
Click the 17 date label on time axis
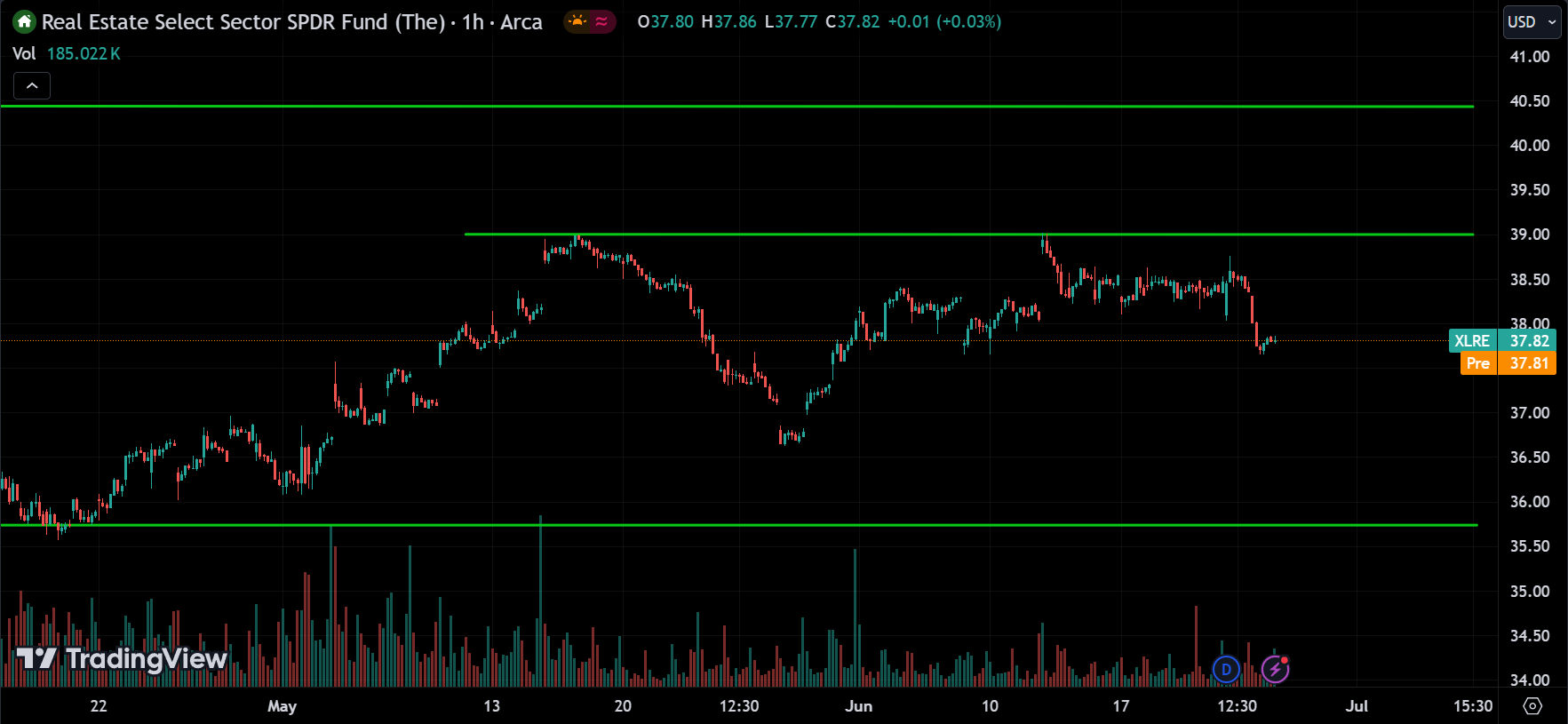click(1121, 706)
